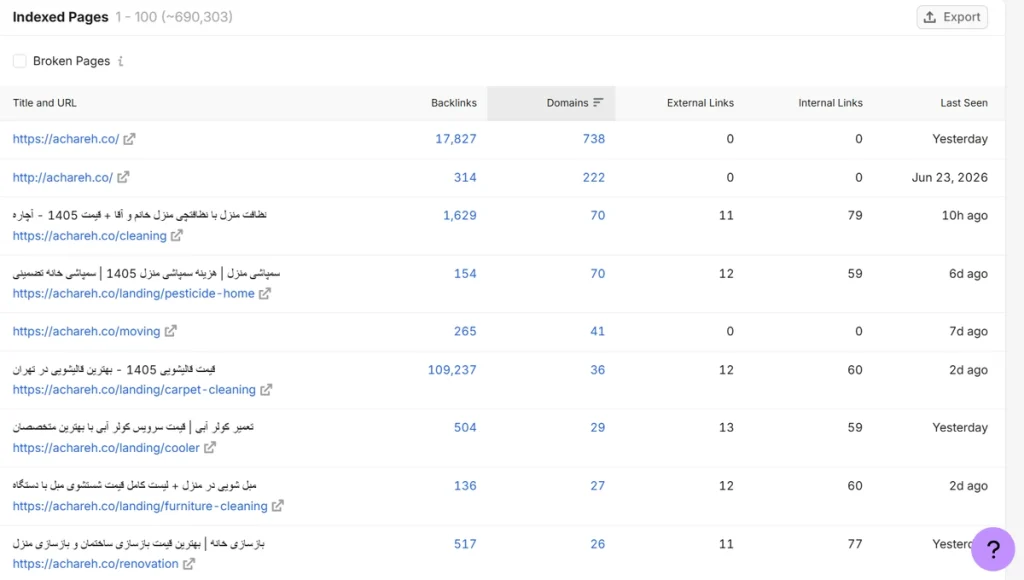View the 36 domains for carpet-cleaning page
Image resolution: width=1024 pixels, height=580 pixels.
click(598, 370)
